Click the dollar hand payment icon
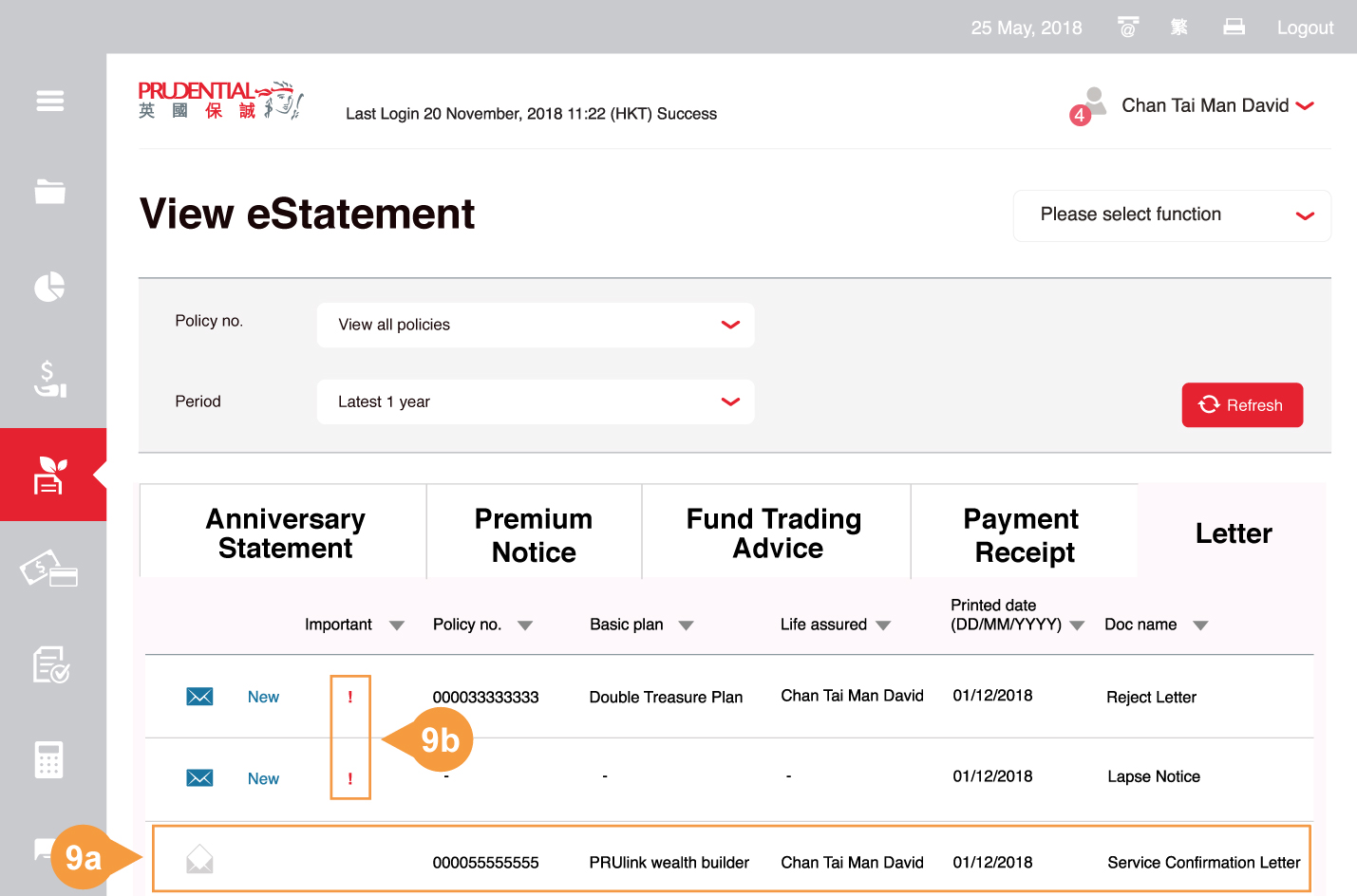The height and width of the screenshot is (896, 1357). [x=50, y=379]
